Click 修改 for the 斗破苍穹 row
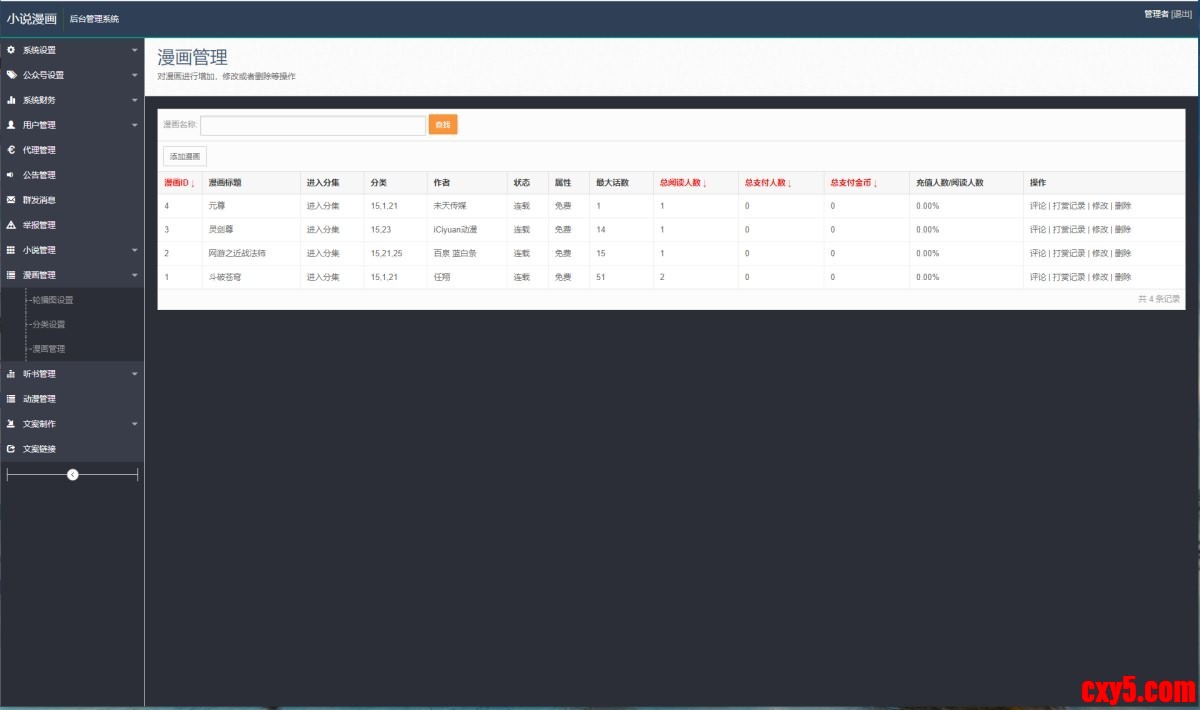Viewport: 1200px width, 710px height. [x=1100, y=277]
